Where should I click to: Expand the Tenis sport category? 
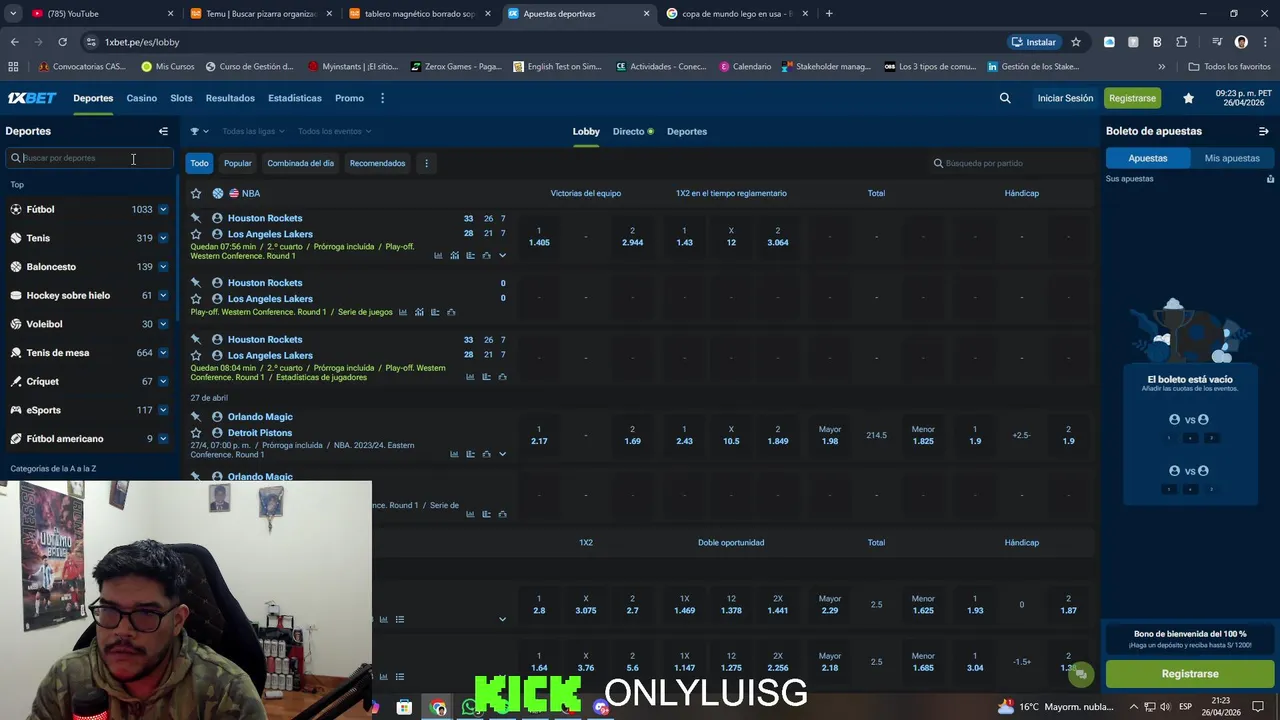point(163,238)
